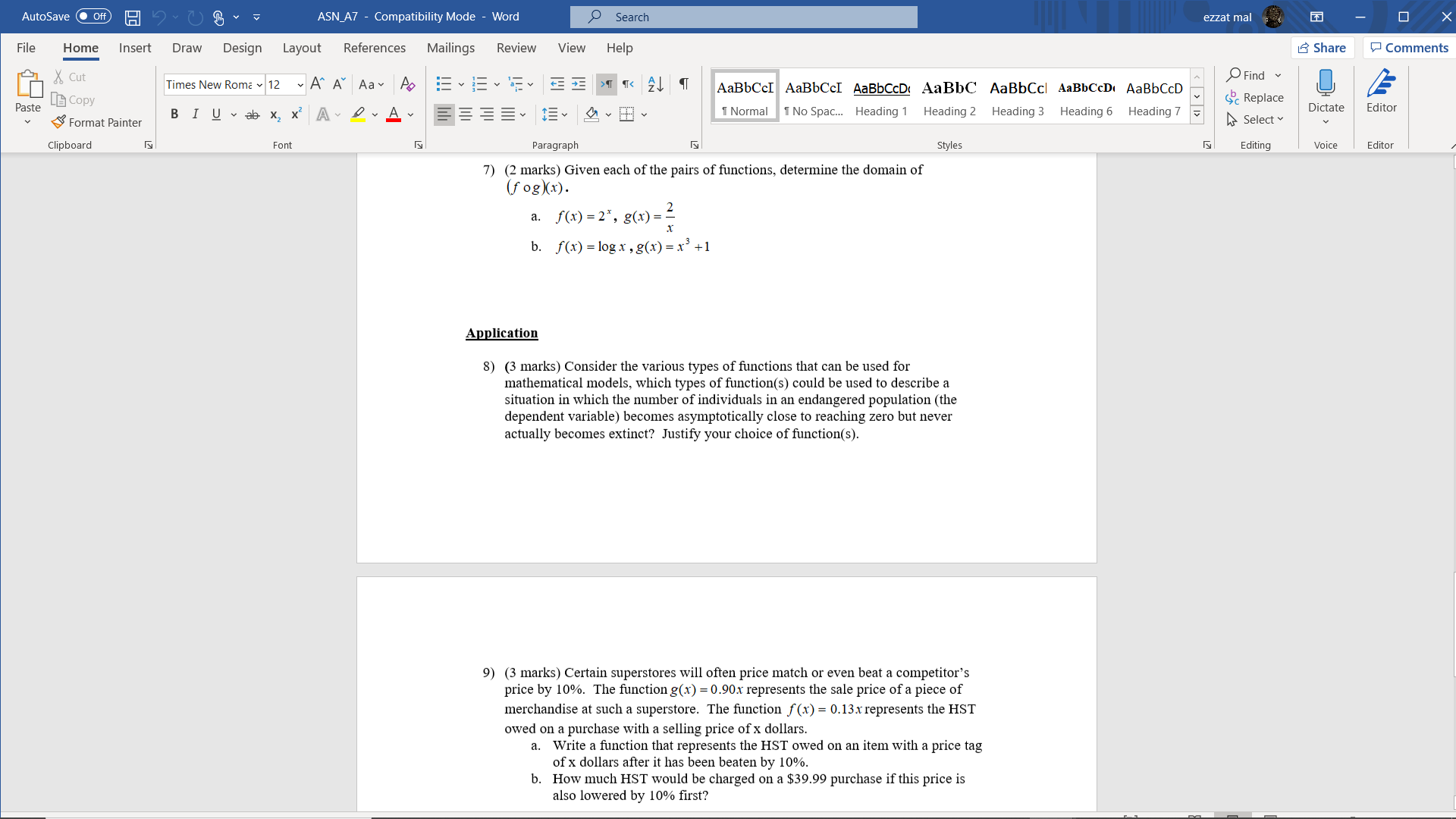Click the Sort paragraphs icon

point(656,84)
